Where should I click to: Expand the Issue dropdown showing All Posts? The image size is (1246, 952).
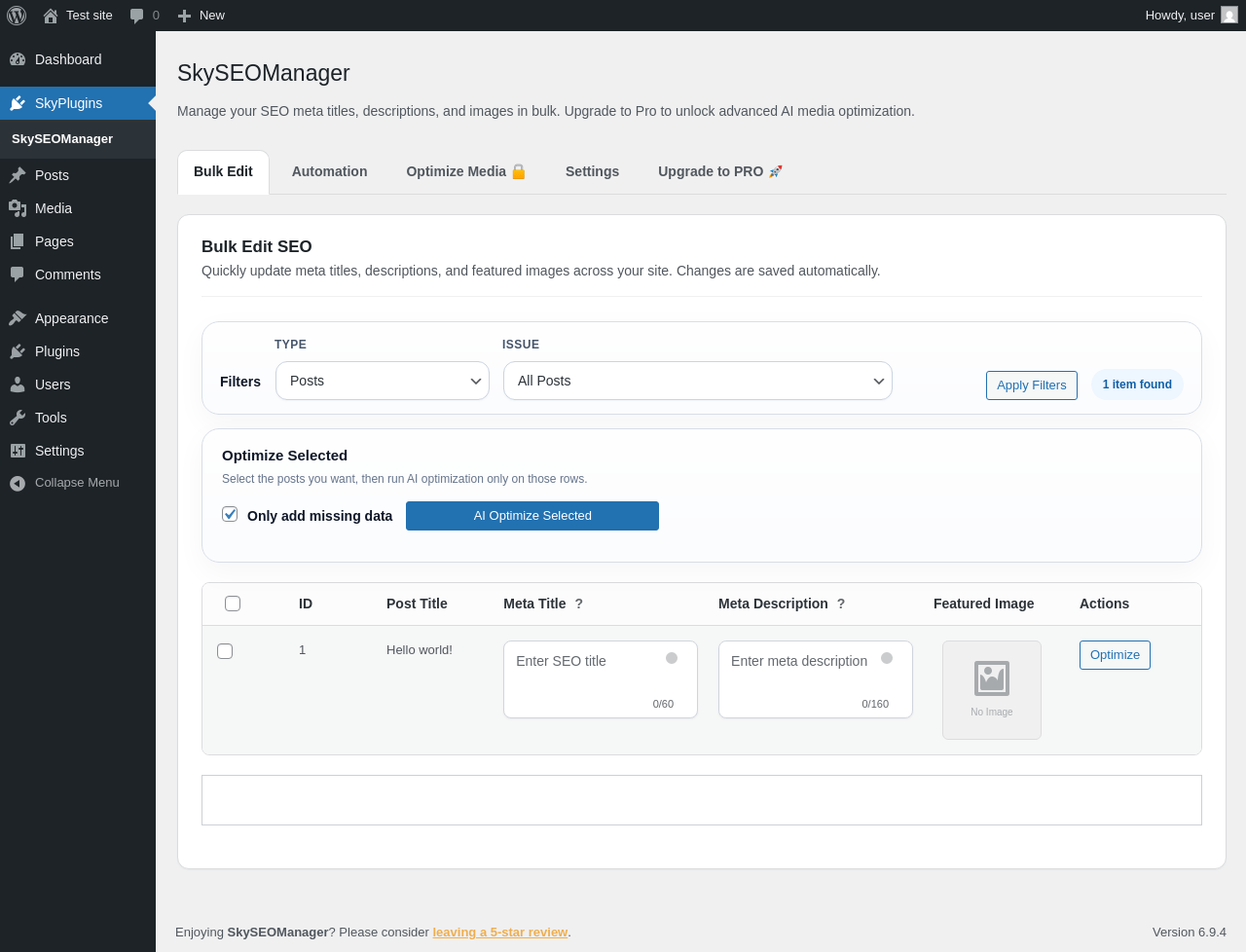point(697,381)
